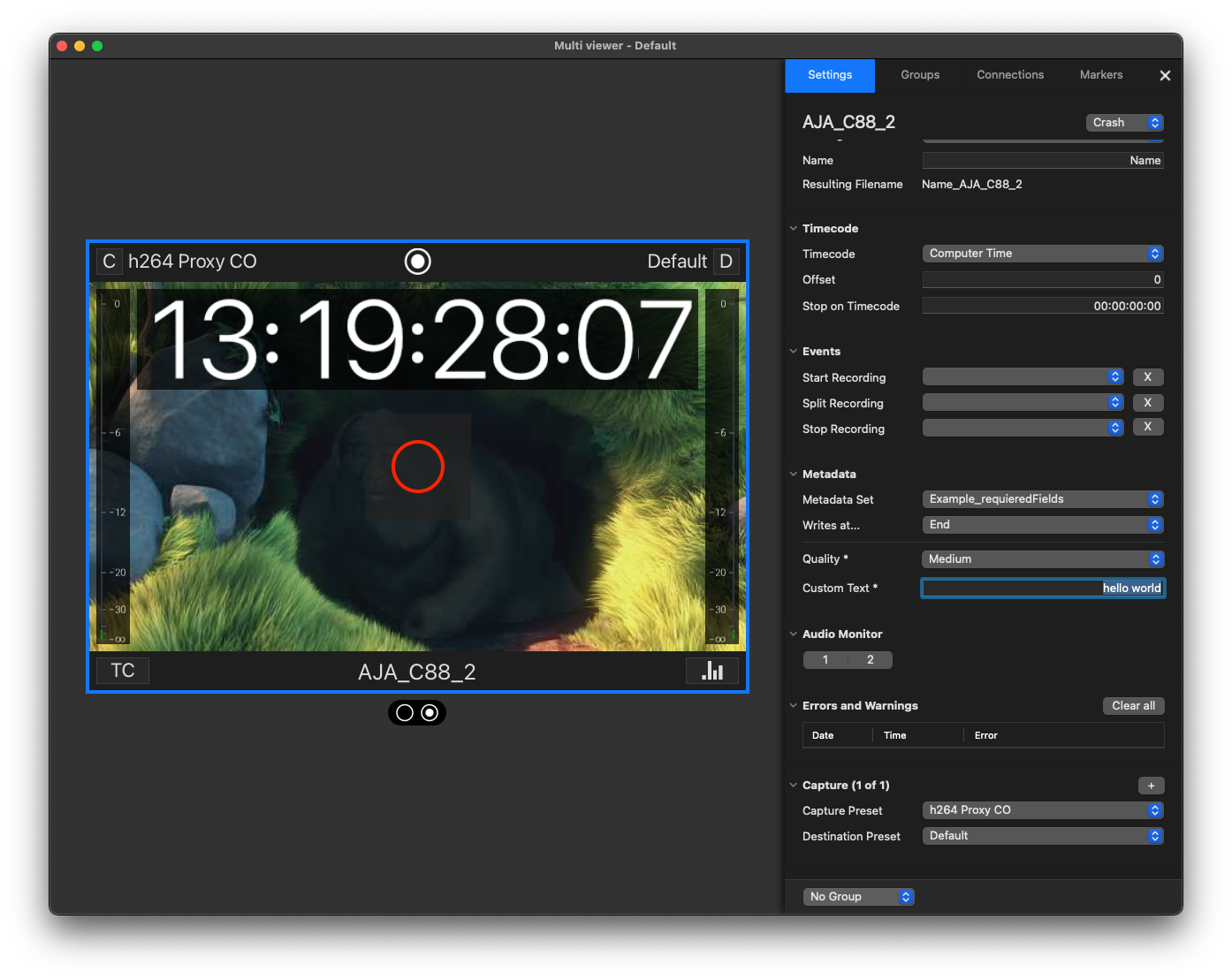Click the Date column header
Screen dimensions: 1232x980
coord(823,735)
